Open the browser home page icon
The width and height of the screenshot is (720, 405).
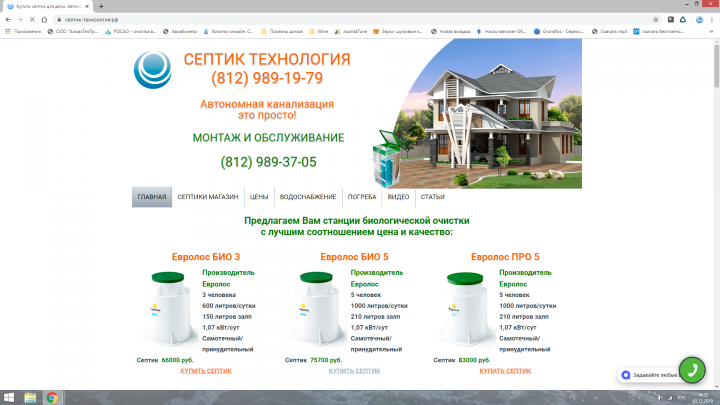pos(44,20)
